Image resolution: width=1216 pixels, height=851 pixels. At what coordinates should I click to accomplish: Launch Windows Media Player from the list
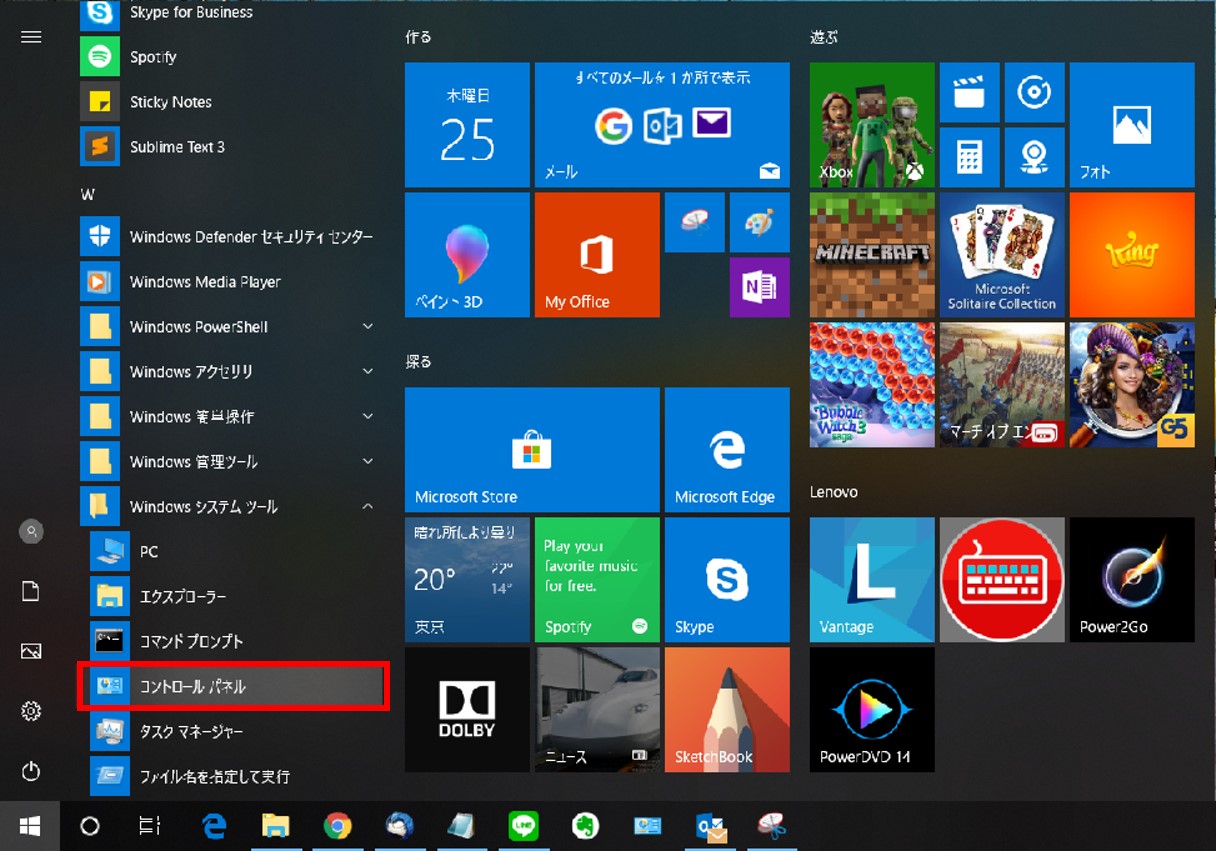230,282
